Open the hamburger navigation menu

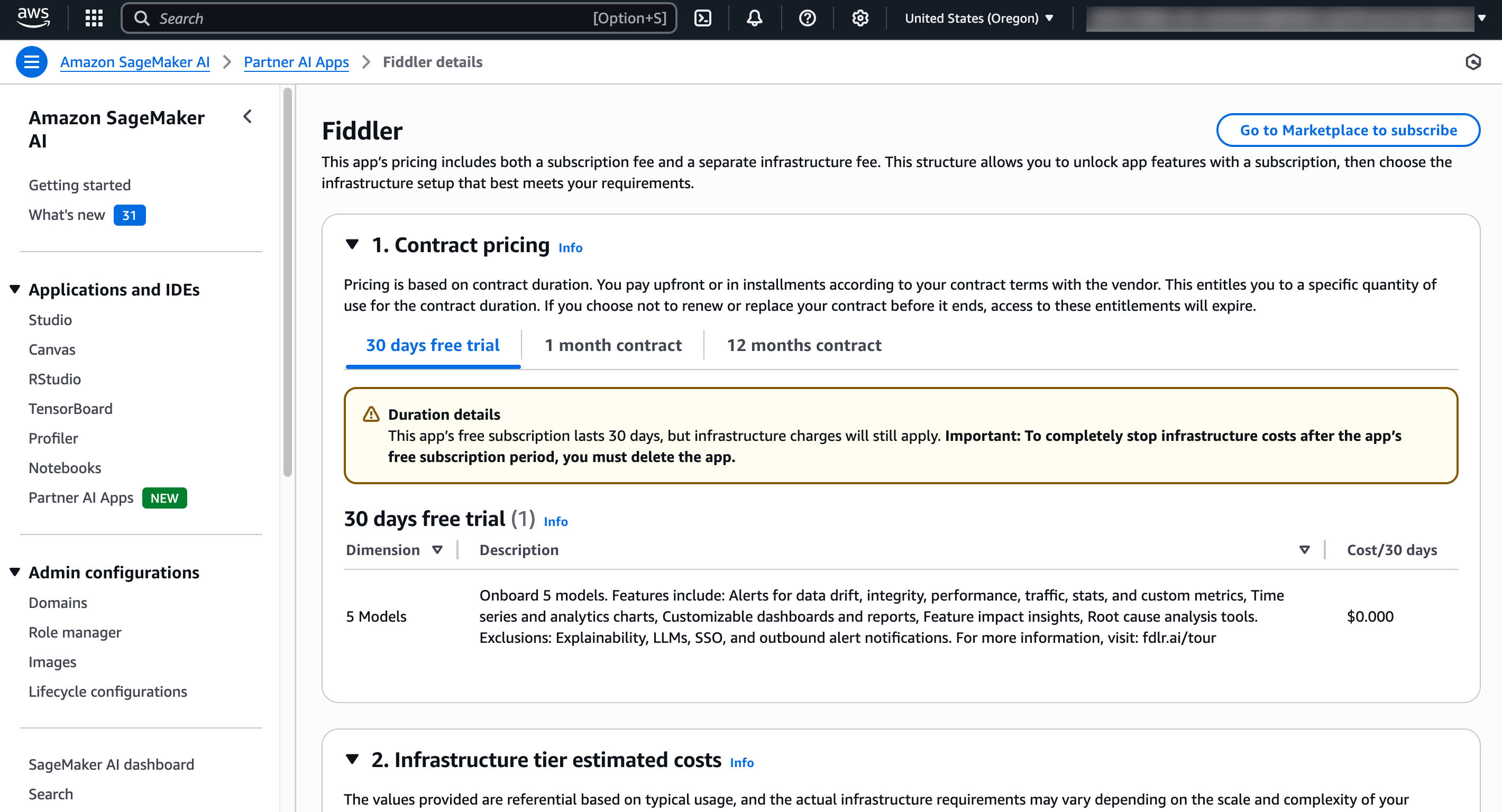click(x=32, y=61)
